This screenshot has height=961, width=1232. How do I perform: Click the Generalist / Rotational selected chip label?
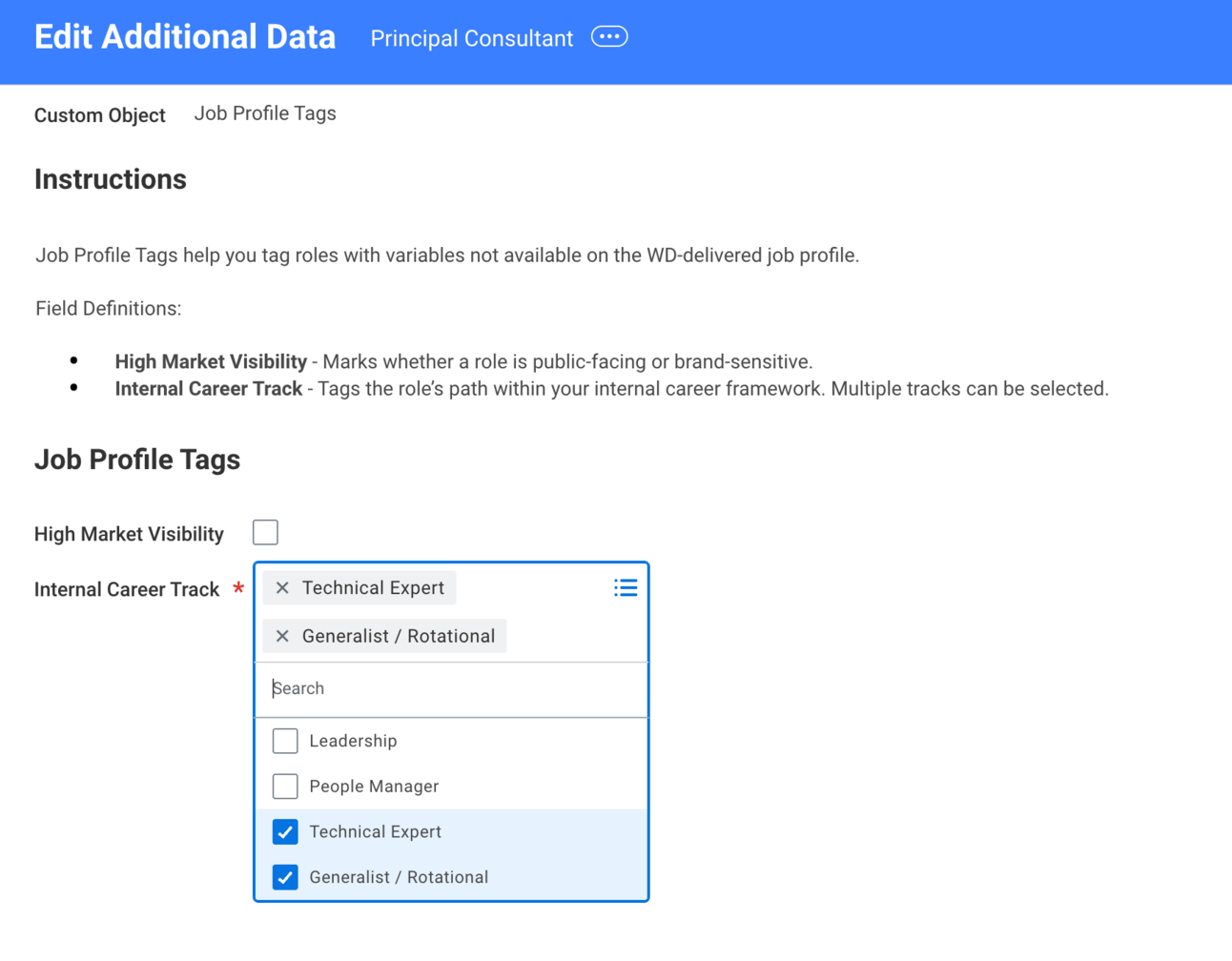tap(399, 636)
